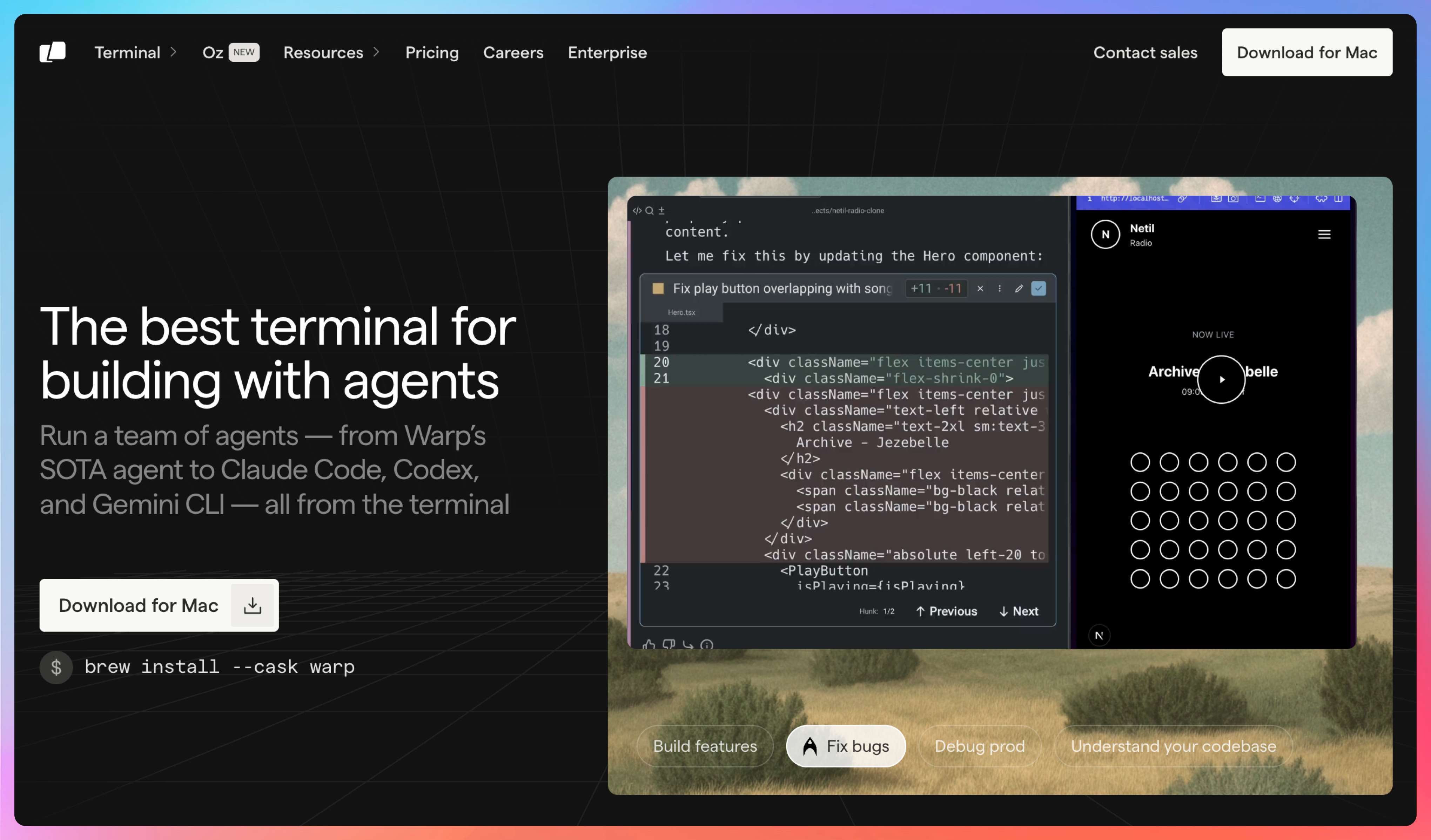Select the Fix bugs pill toggle
This screenshot has height=840, width=1431.
846,746
